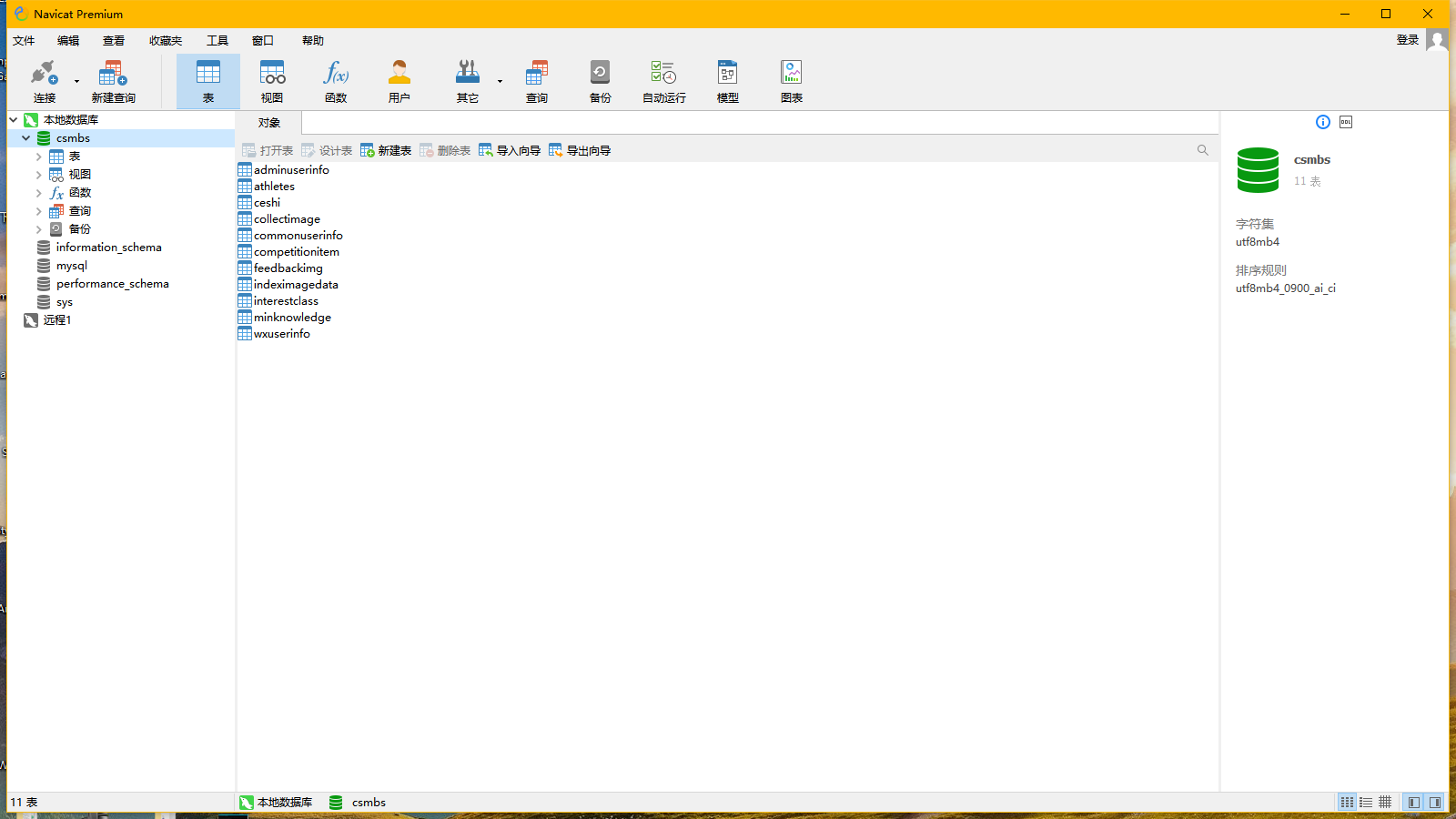Expand the 函数 (Functions) tree node
This screenshot has width=1456, height=819.
[39, 193]
